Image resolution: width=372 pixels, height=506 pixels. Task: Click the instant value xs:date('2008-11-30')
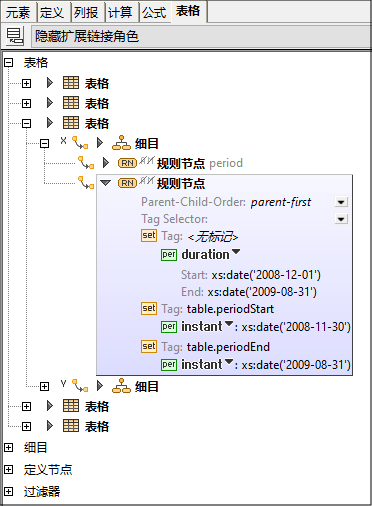296,327
